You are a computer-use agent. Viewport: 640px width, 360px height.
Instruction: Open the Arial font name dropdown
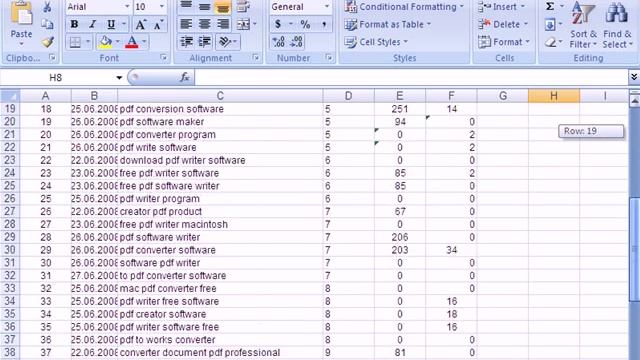(126, 7)
